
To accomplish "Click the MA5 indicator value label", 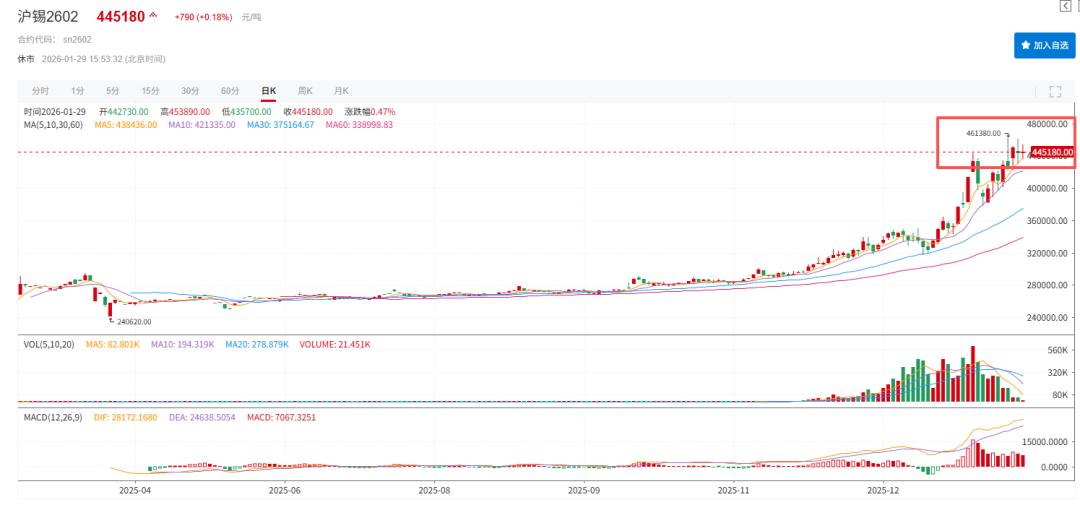I will pos(126,125).
